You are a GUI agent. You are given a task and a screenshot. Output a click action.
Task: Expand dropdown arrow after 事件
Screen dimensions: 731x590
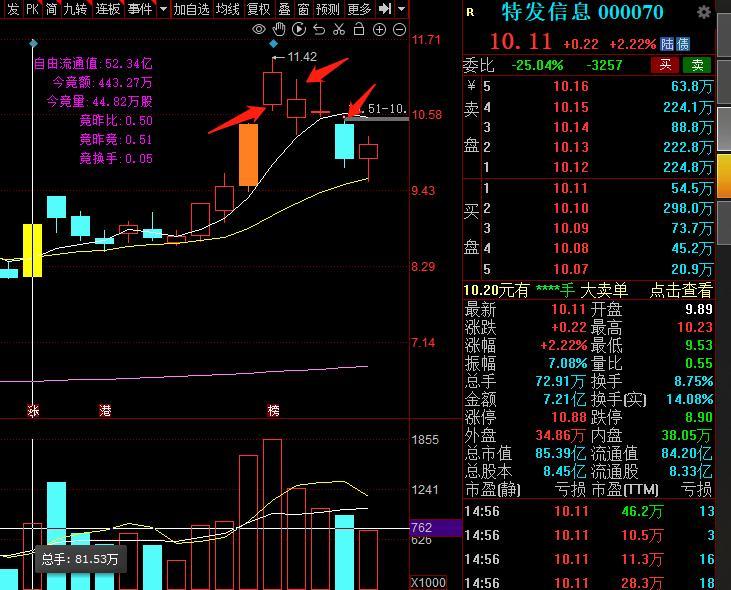pos(163,8)
